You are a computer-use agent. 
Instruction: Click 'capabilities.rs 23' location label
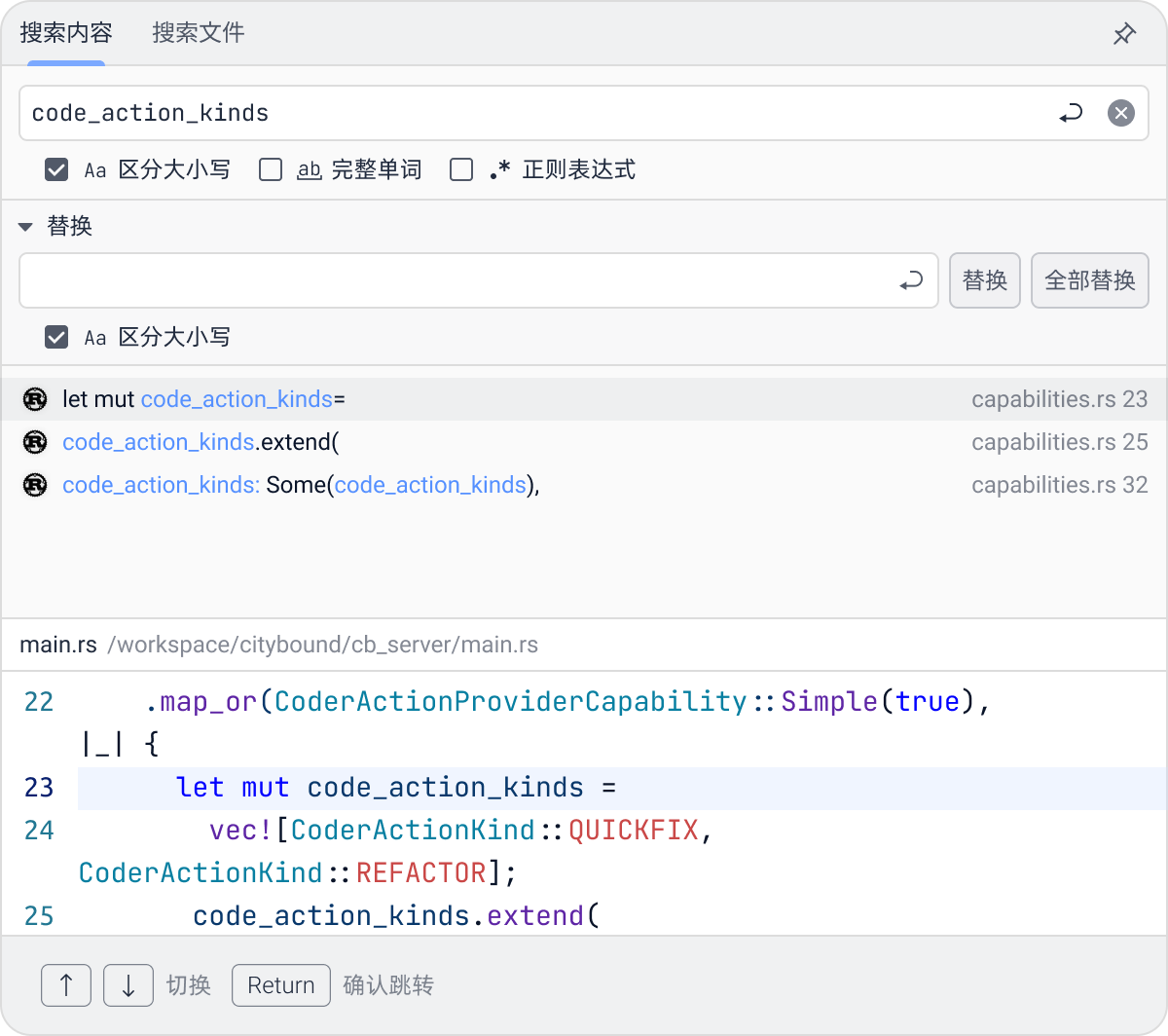[x=1060, y=399]
